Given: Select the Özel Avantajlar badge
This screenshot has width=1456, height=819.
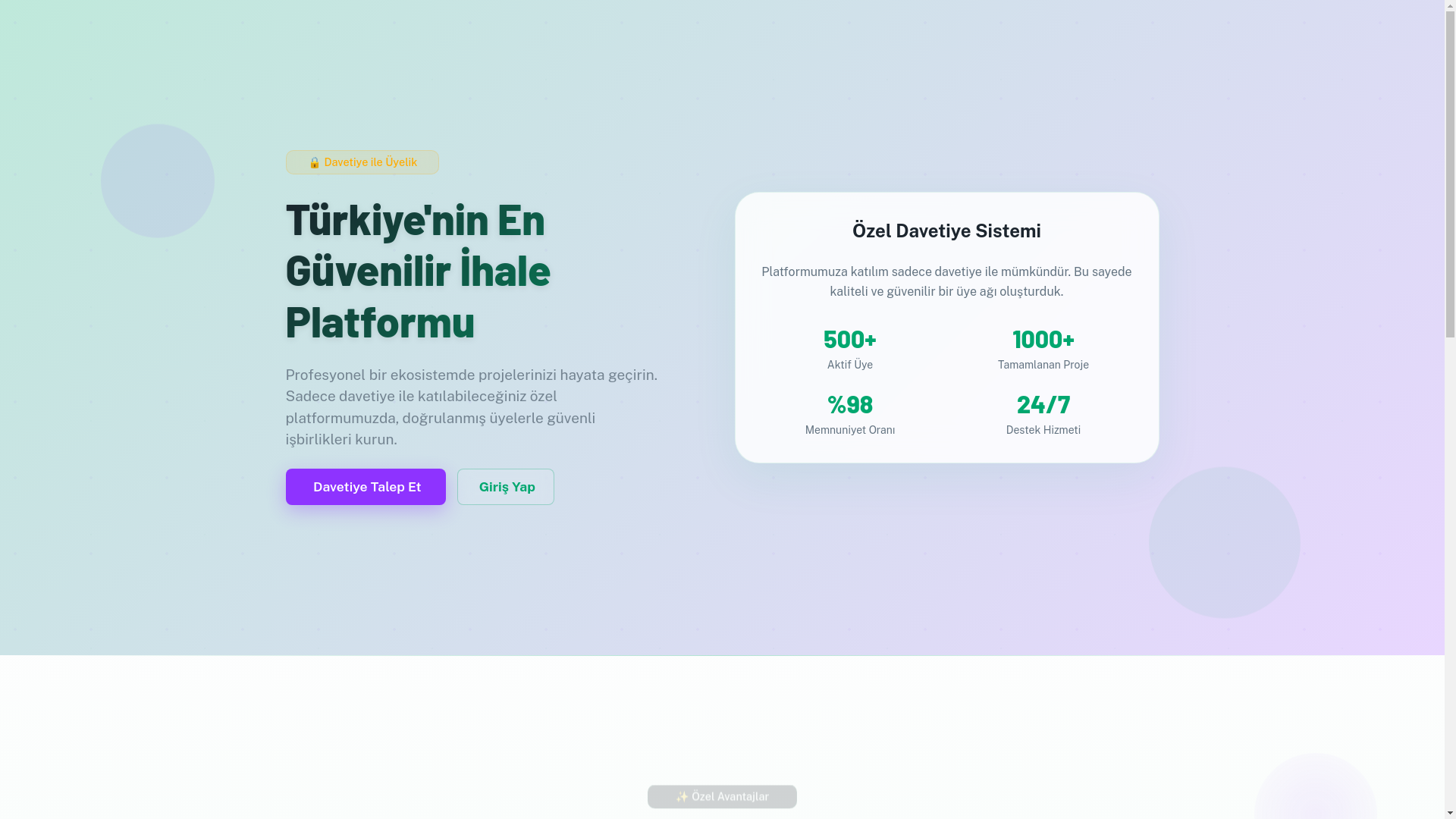Looking at the screenshot, I should coord(722,796).
